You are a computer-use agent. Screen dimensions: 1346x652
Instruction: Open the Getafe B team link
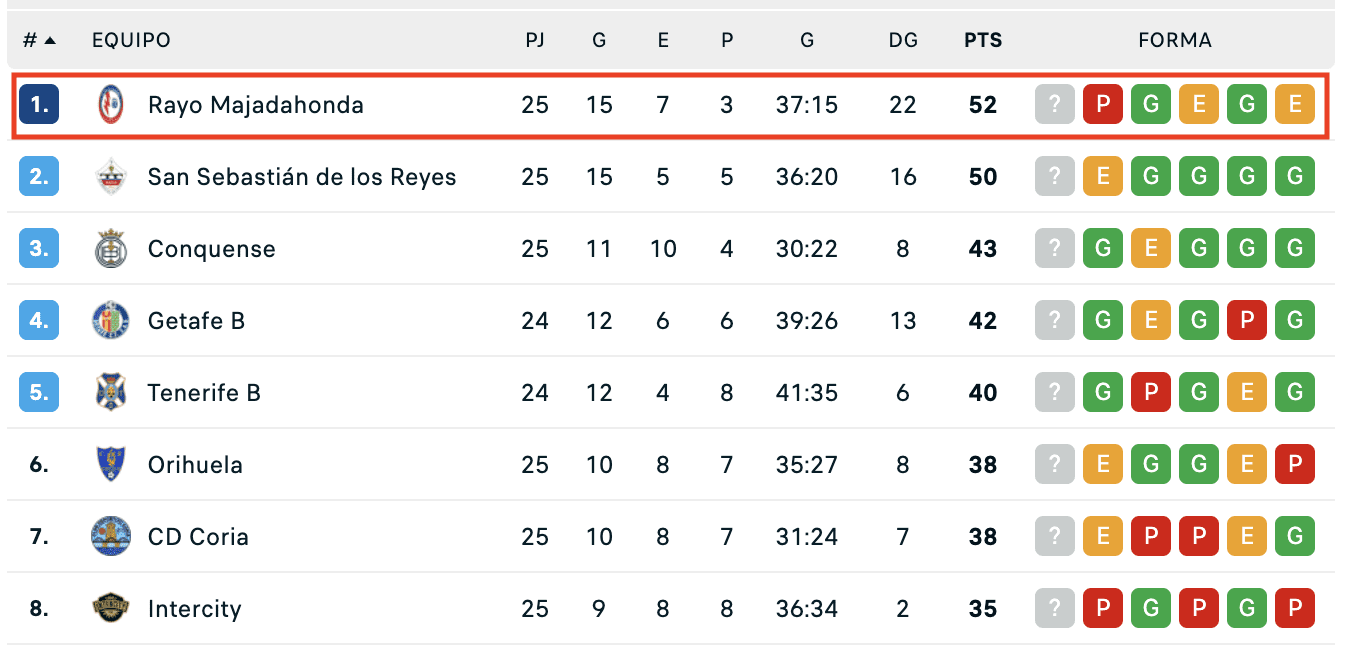point(196,321)
